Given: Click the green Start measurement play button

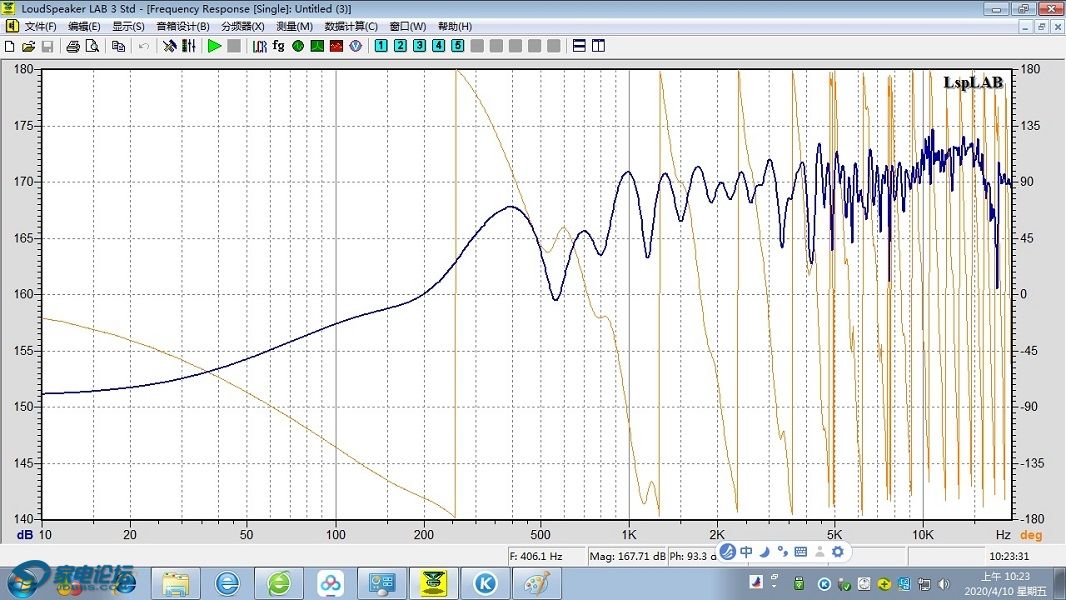Looking at the screenshot, I should coord(214,46).
